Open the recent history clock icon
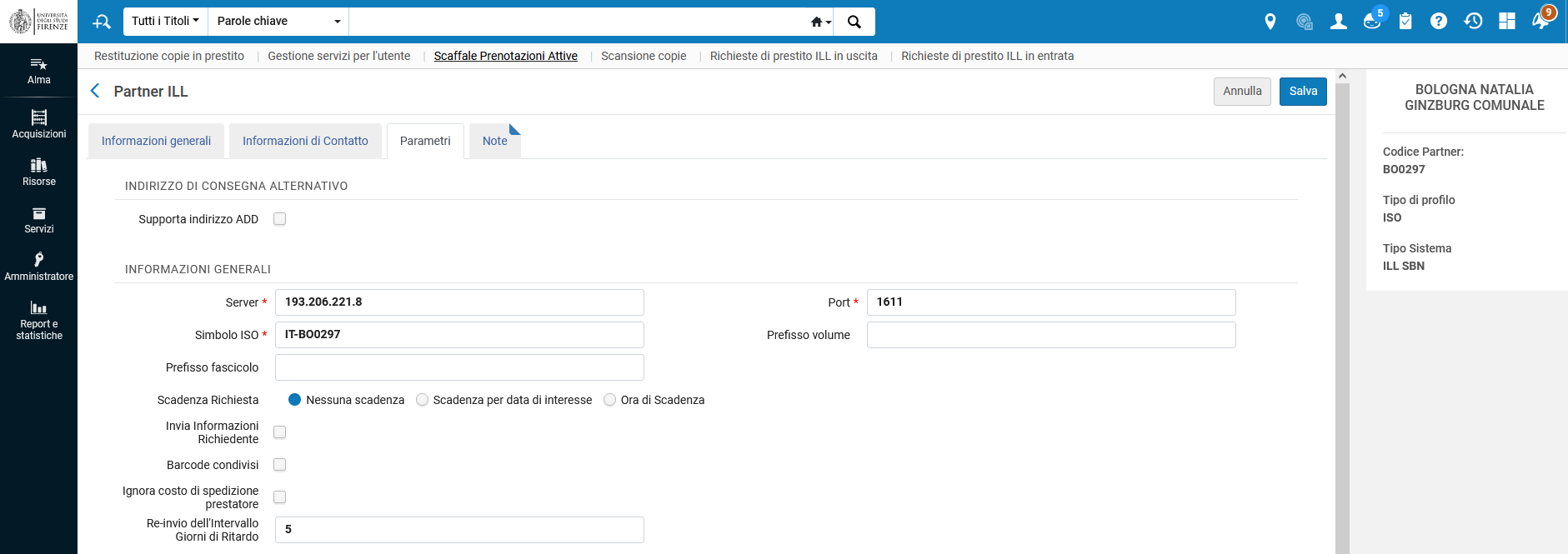Viewport: 1568px width, 554px height. pos(1473,22)
